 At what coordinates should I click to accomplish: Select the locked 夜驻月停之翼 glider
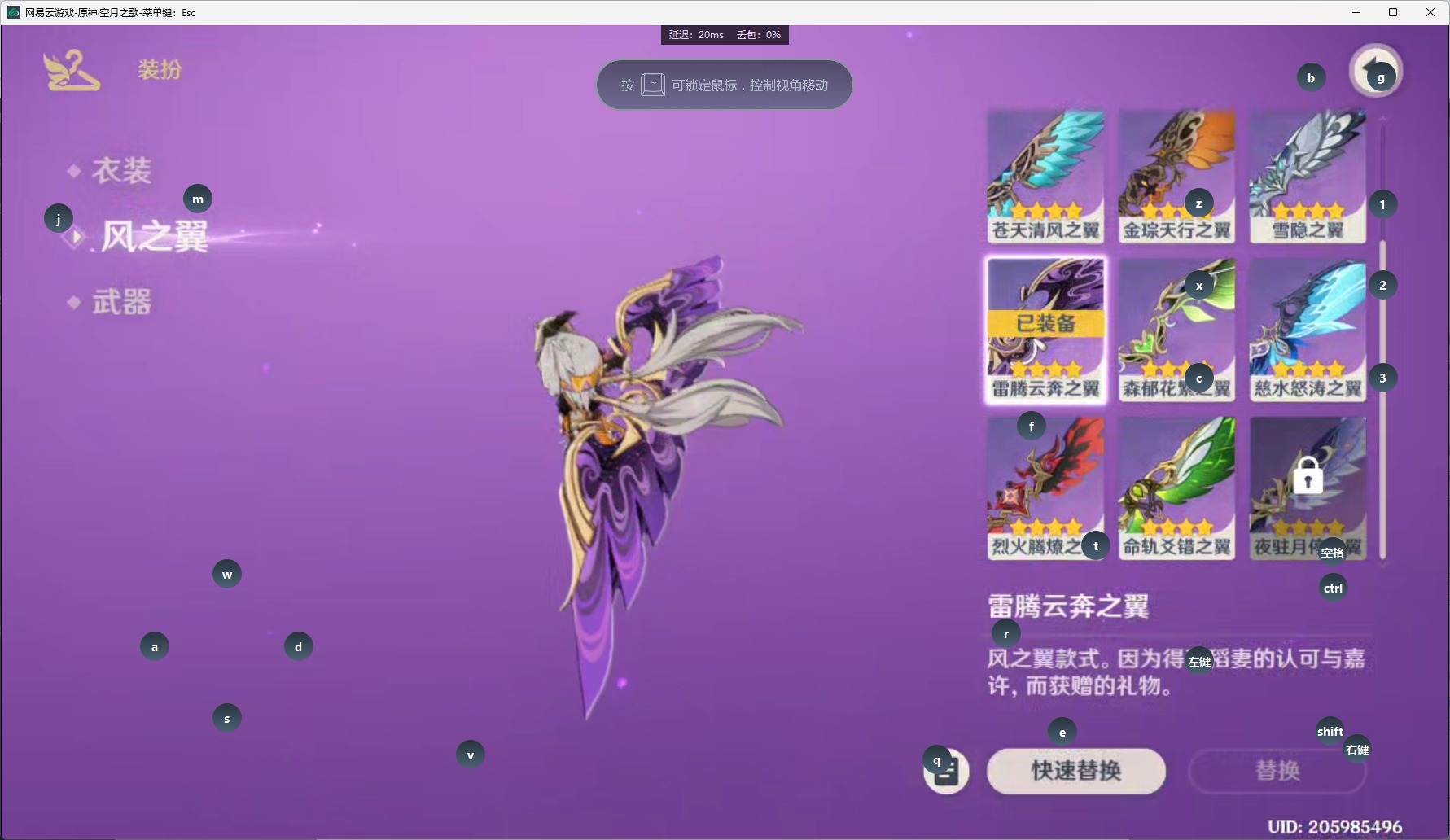[x=1308, y=488]
